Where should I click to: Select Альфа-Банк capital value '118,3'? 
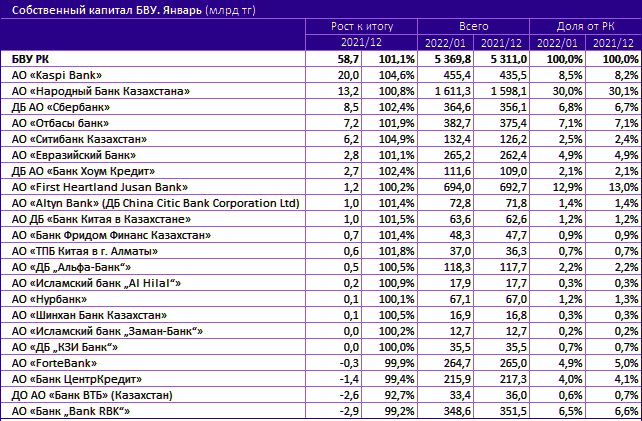click(x=457, y=267)
